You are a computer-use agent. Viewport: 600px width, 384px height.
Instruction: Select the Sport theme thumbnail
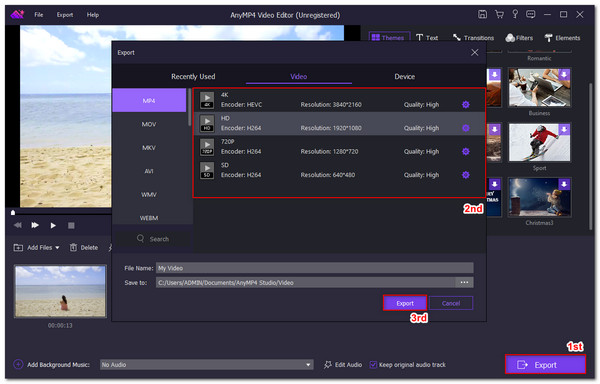point(539,142)
